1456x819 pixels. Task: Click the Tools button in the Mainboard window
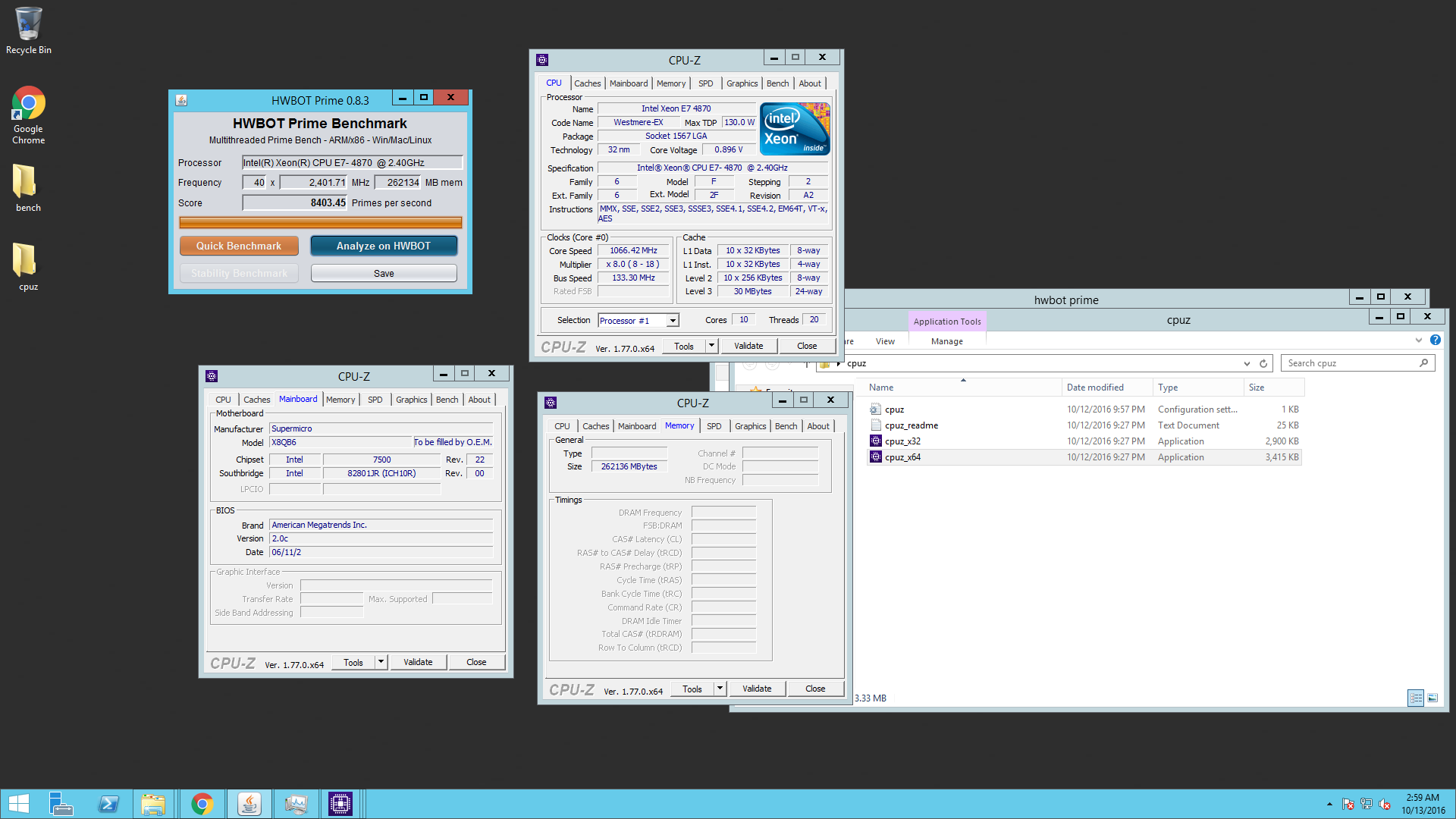coord(353,662)
